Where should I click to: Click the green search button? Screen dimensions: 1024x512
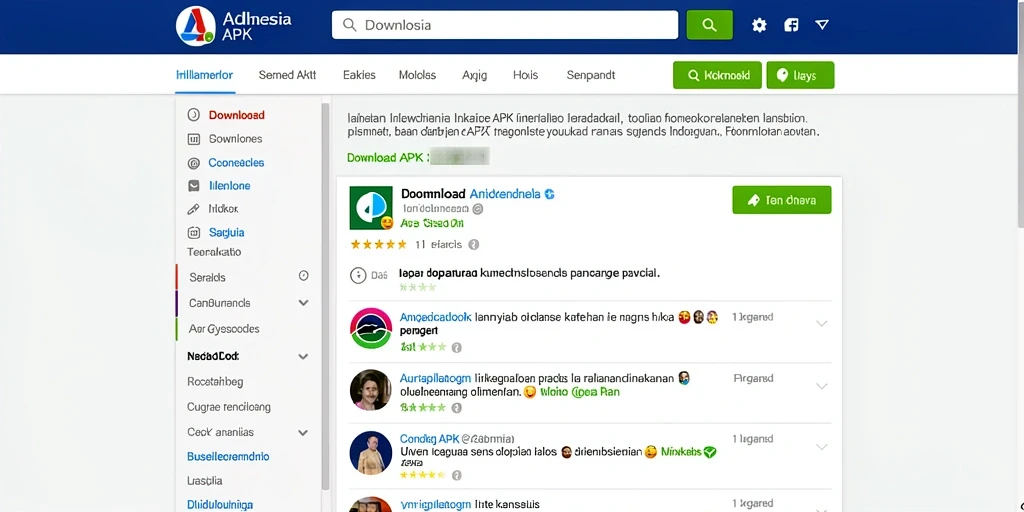click(709, 25)
